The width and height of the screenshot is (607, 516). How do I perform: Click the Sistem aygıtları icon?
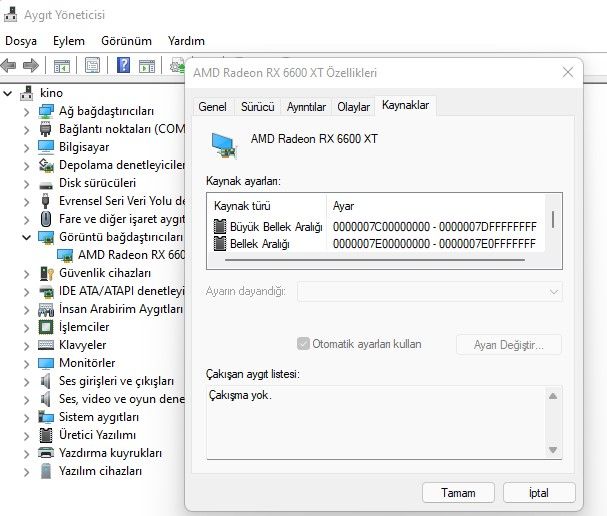(46, 417)
